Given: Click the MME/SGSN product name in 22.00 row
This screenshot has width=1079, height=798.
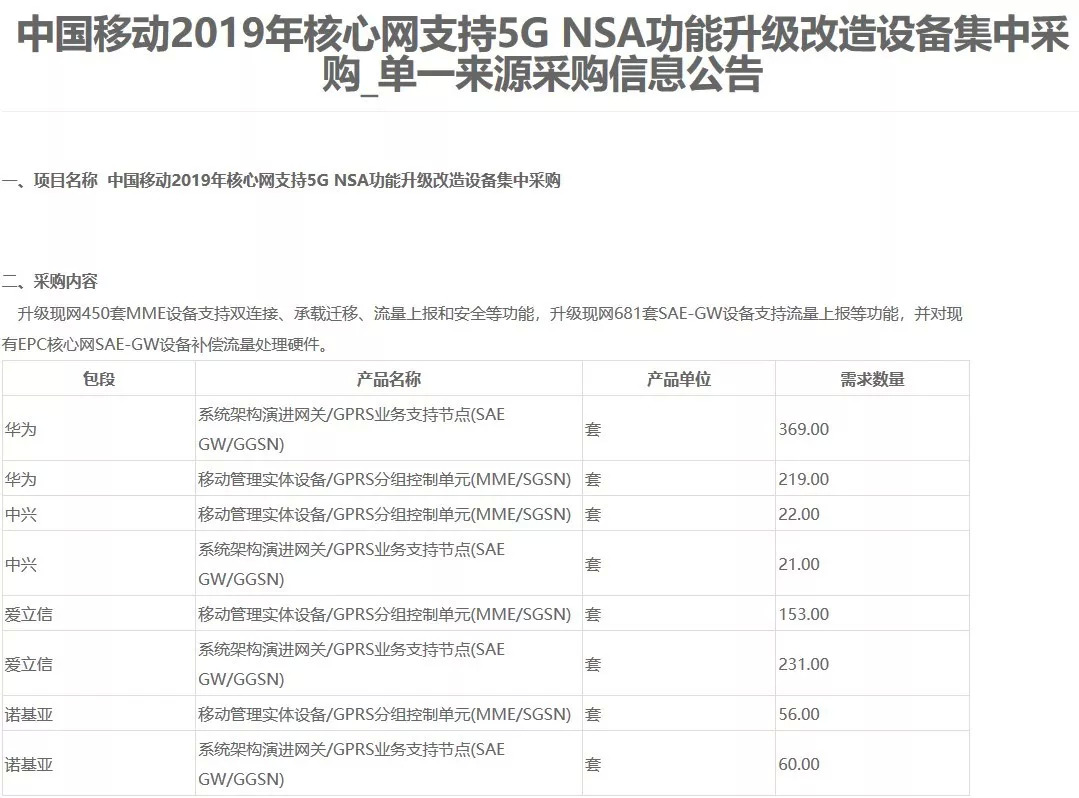Looking at the screenshot, I should pyautogui.click(x=385, y=514).
